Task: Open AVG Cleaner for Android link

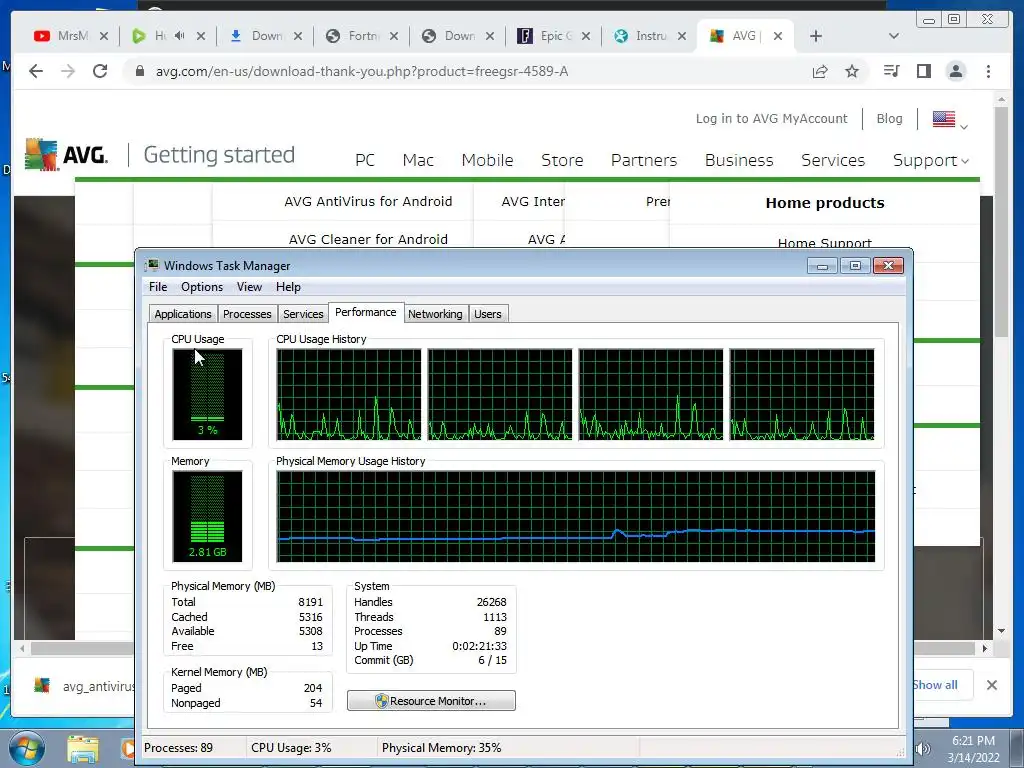Action: tap(368, 240)
